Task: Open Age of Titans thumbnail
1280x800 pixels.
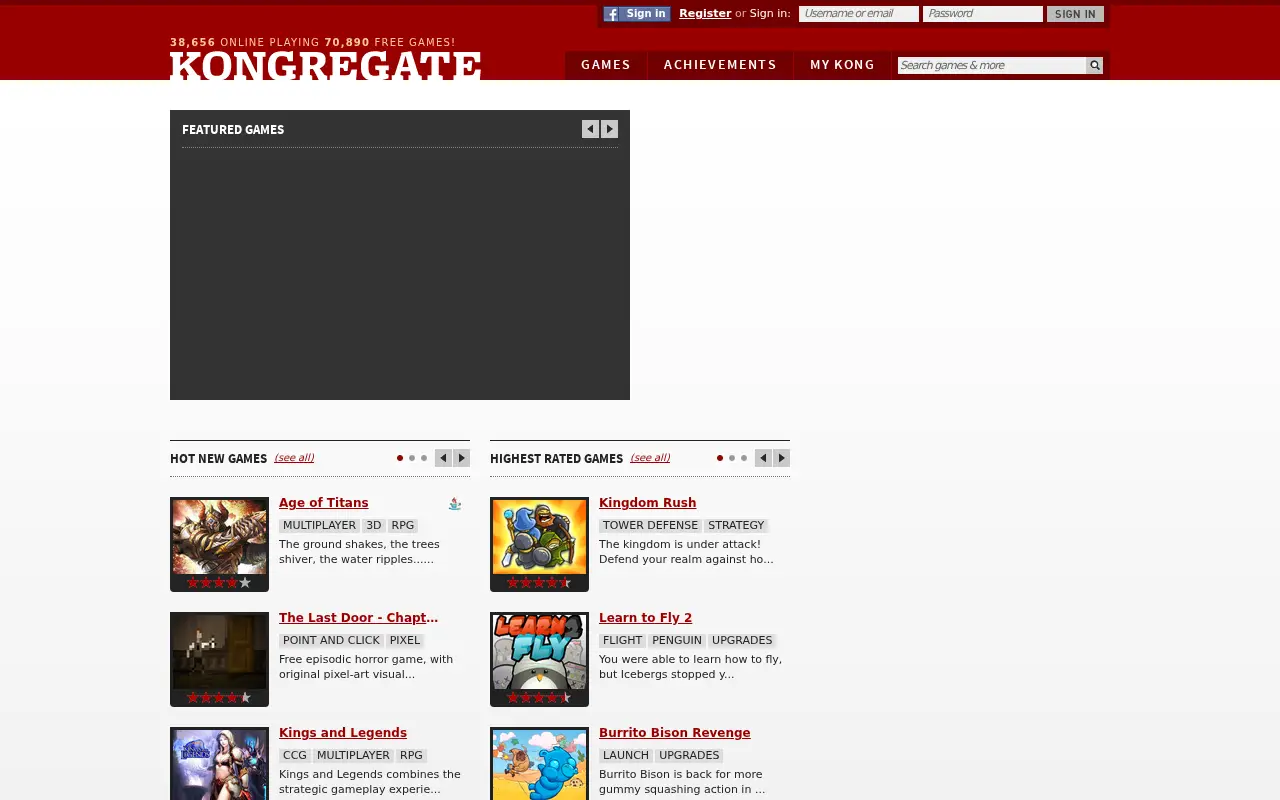Action: (x=220, y=536)
